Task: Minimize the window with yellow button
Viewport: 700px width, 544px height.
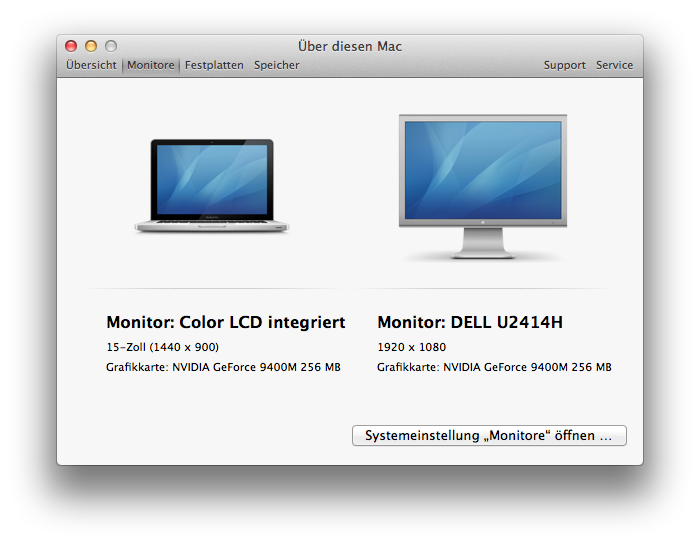Action: click(91, 46)
